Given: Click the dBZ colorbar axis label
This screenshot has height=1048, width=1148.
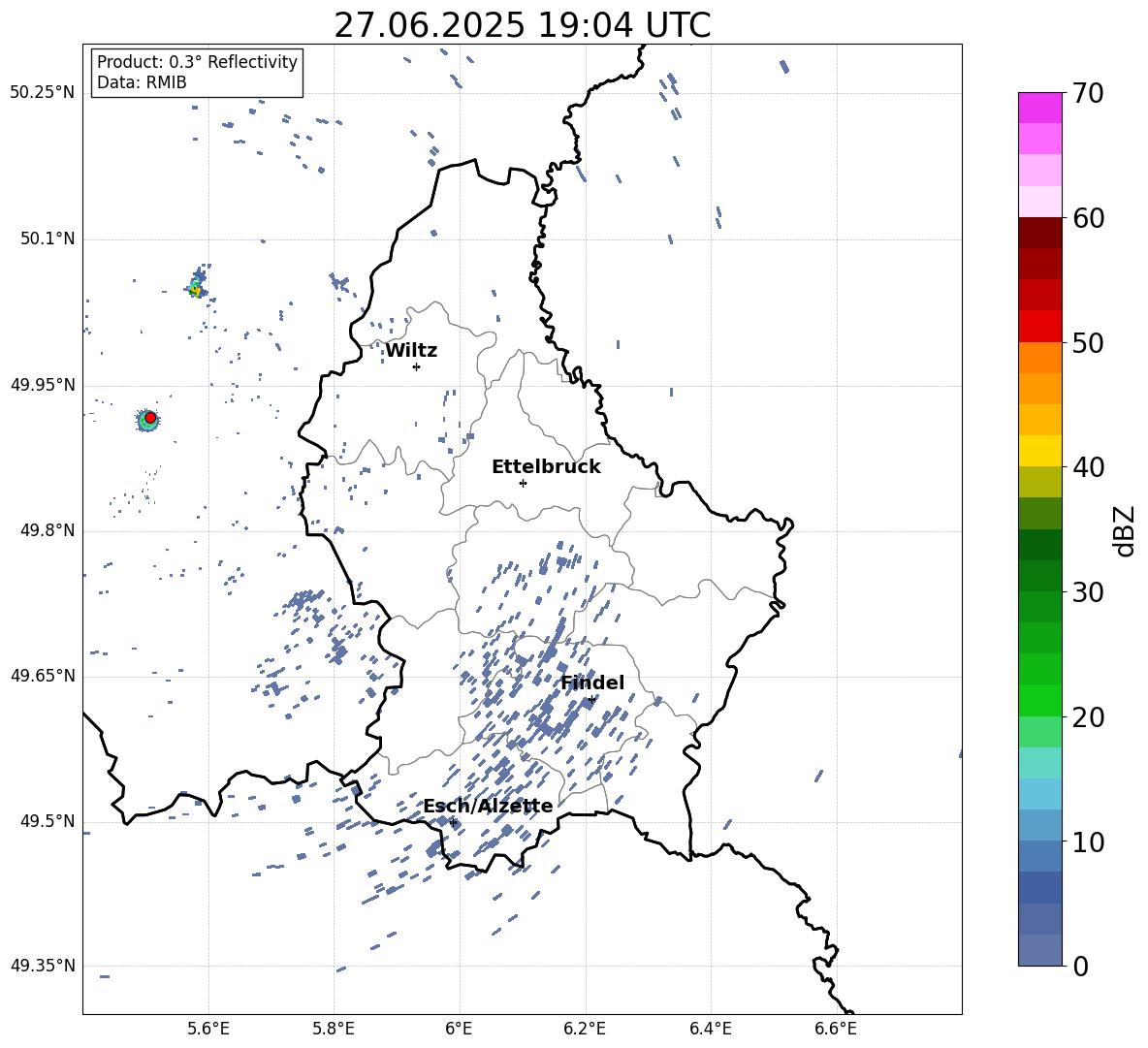Looking at the screenshot, I should (1126, 530).
